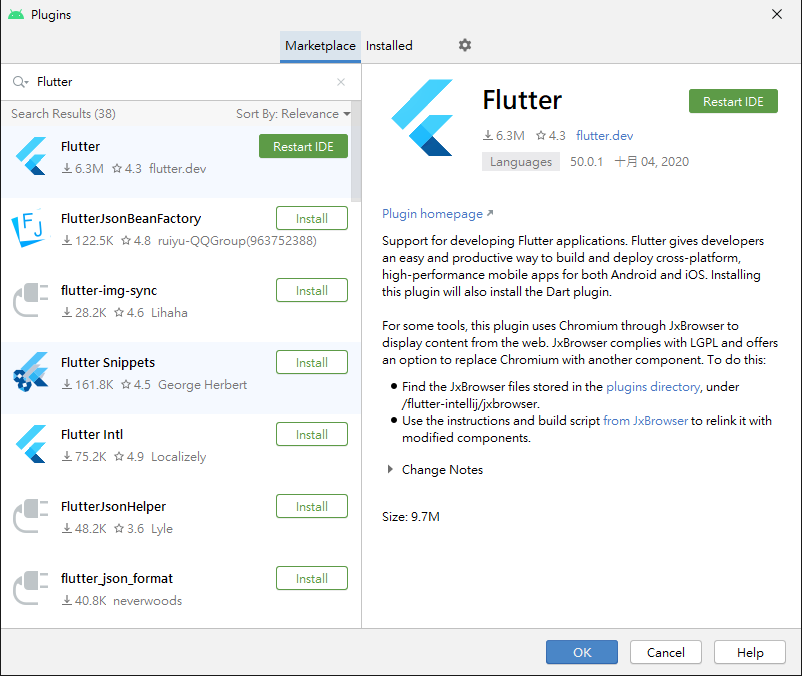This screenshot has height=676, width=802.
Task: Open the flutter.dev link in details
Action: pos(605,136)
